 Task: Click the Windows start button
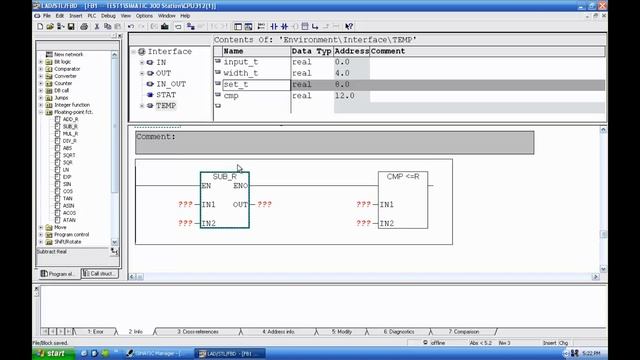pyautogui.click(x=53, y=353)
